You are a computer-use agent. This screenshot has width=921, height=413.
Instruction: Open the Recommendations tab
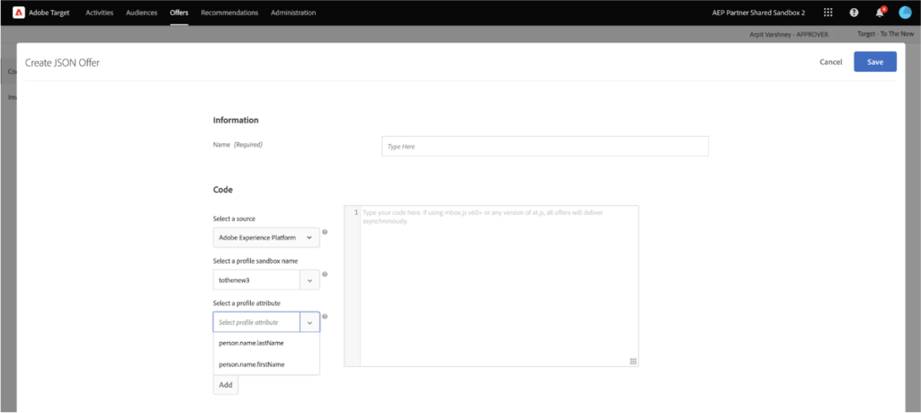(x=230, y=12)
